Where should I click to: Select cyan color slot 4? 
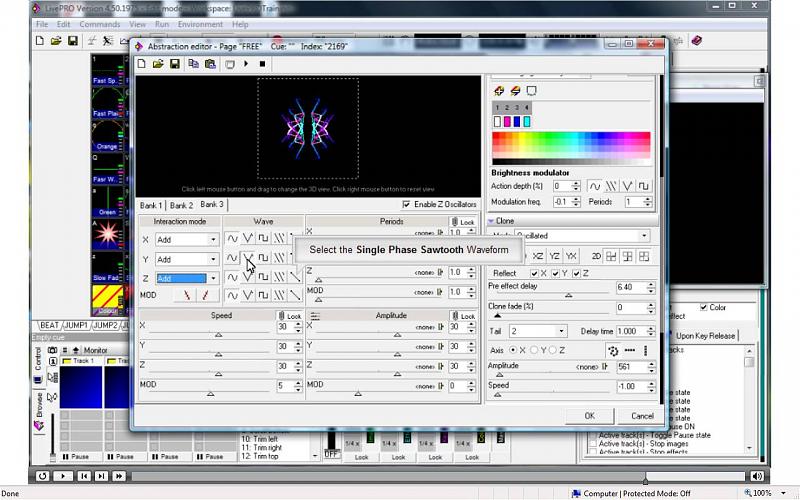pos(527,121)
